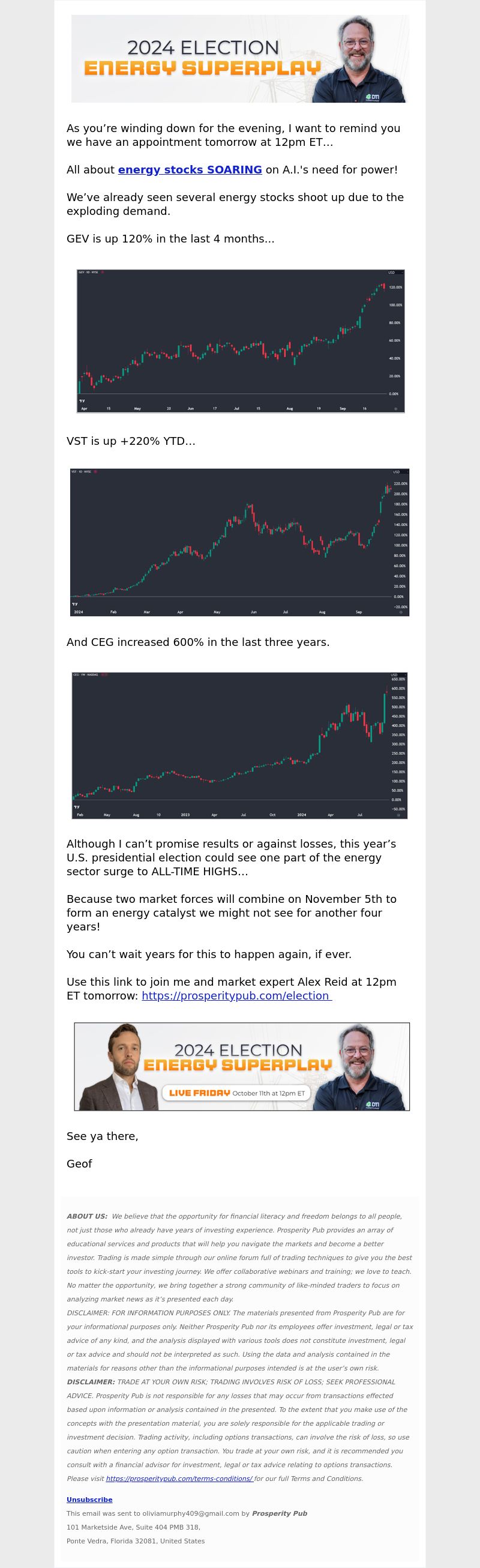The width and height of the screenshot is (480, 1568).
Task: Click the DTI logo on Geof's shirt in header
Action: pyautogui.click(x=373, y=97)
